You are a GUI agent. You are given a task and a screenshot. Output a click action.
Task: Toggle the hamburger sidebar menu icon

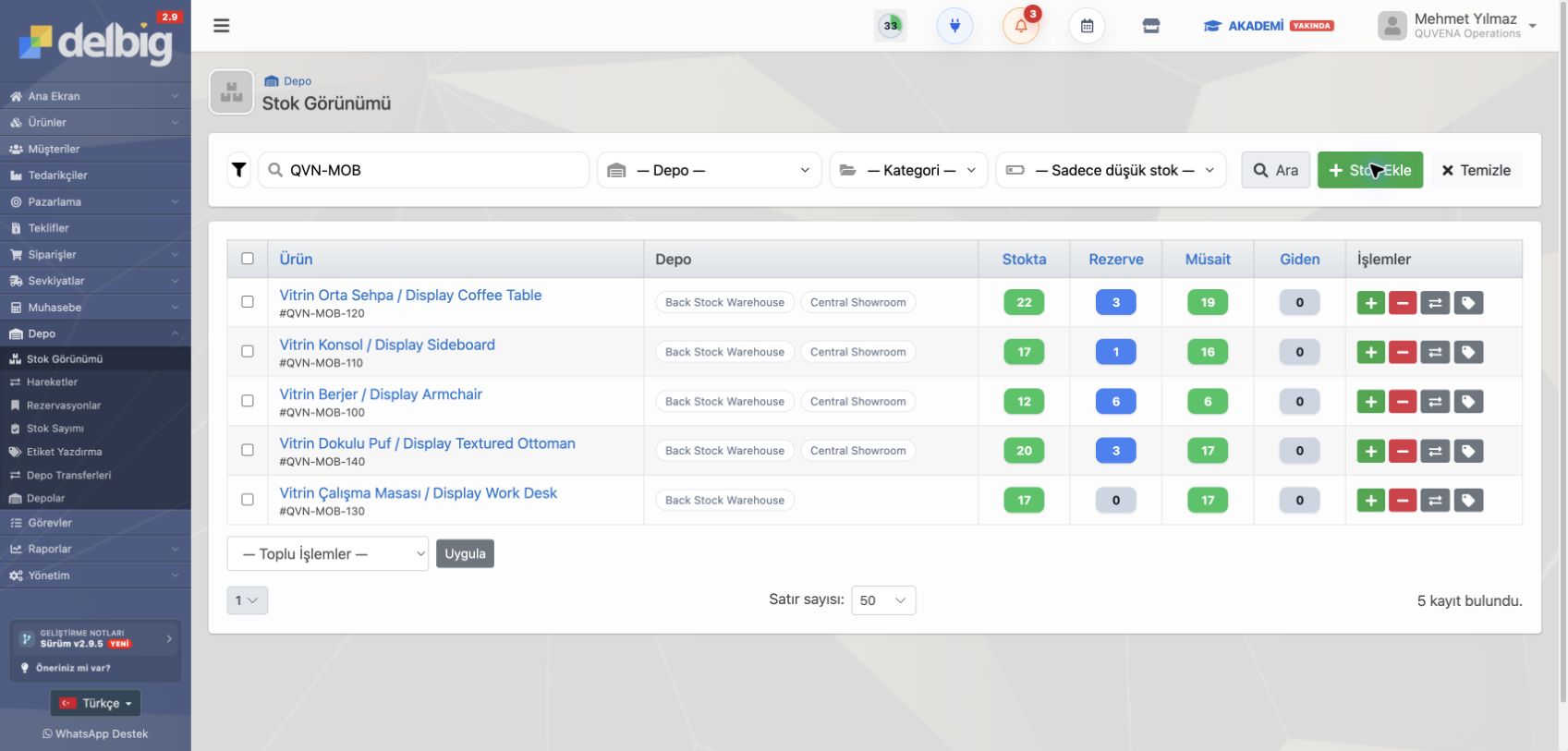pos(222,26)
